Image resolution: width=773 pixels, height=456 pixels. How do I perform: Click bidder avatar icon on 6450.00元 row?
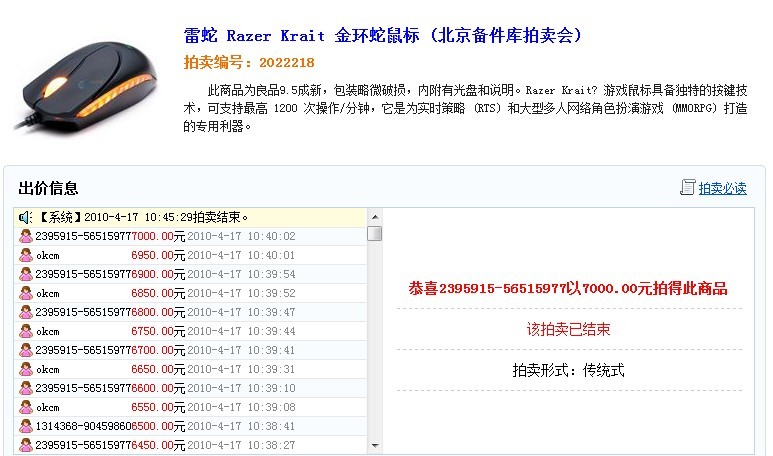point(26,445)
